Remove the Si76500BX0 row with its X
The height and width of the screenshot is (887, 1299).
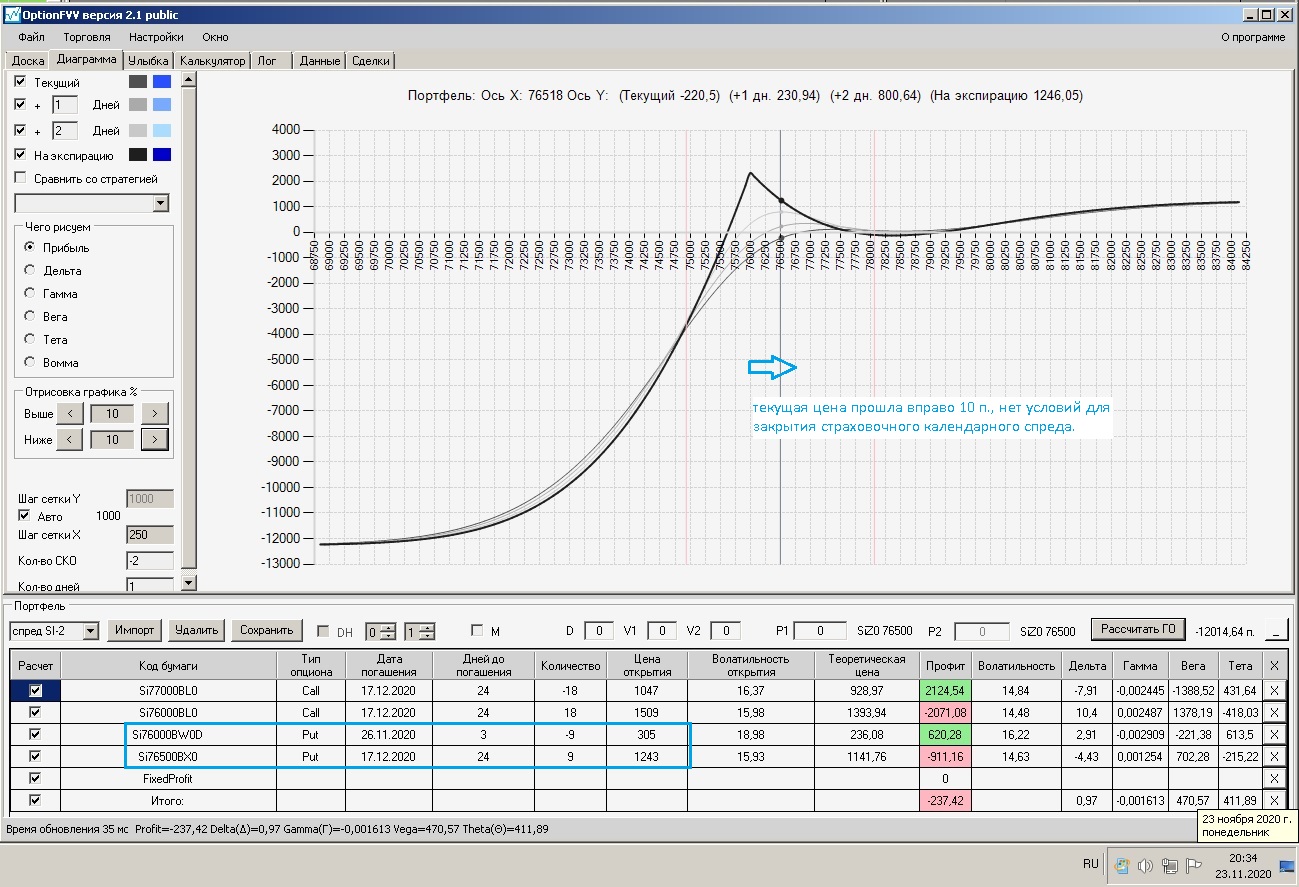pos(1273,756)
